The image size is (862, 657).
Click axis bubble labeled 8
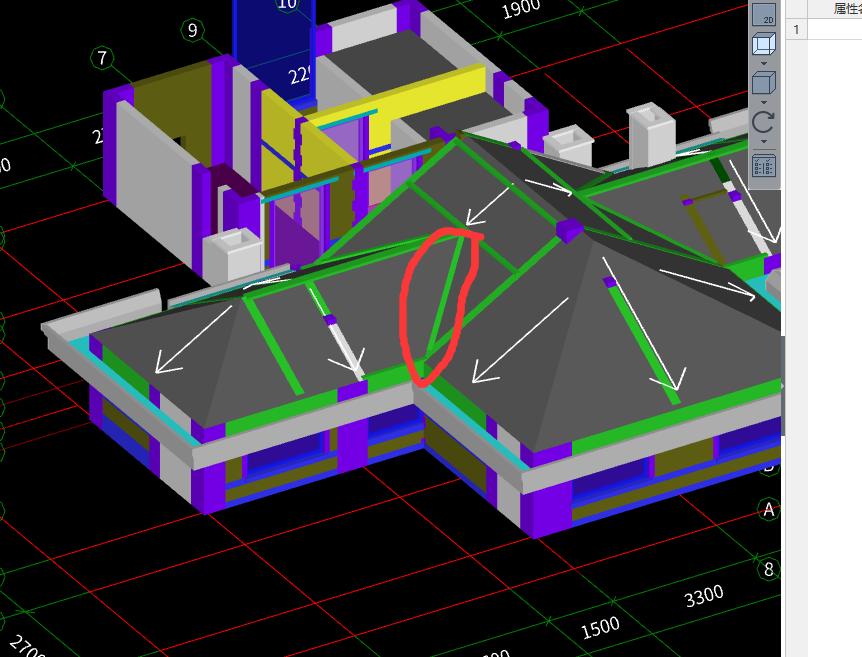769,569
